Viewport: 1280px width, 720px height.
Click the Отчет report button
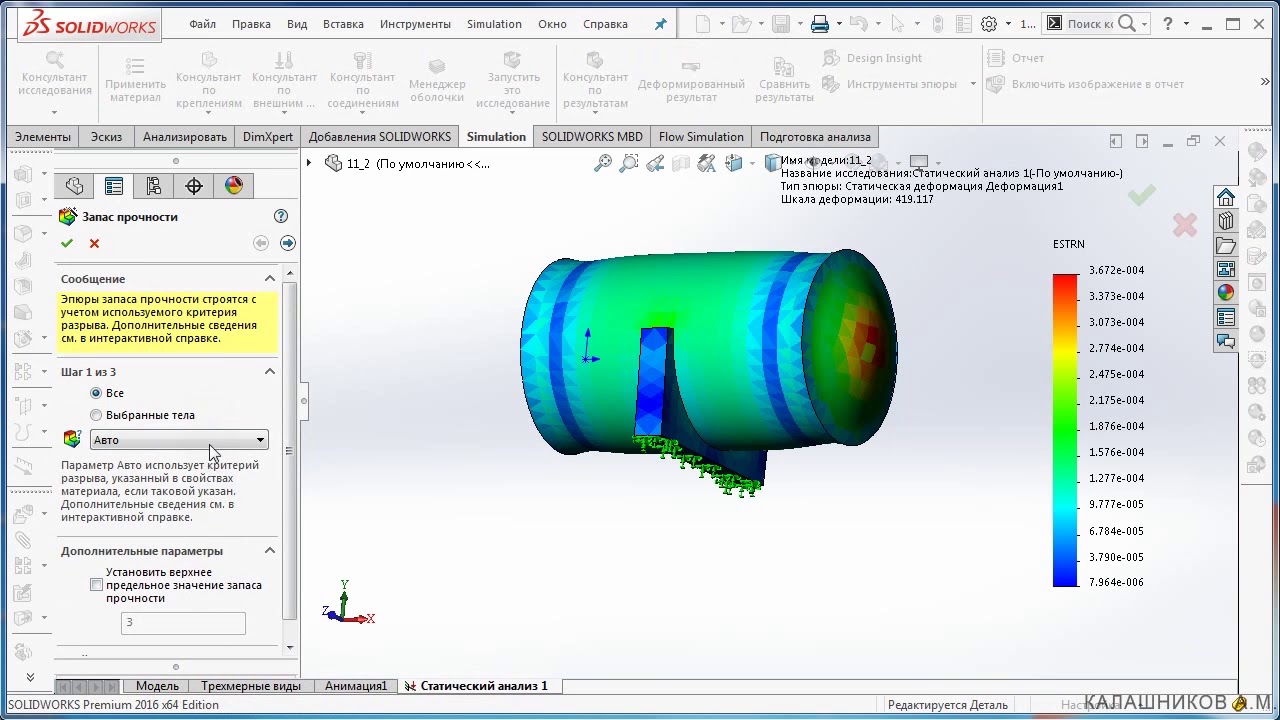coord(1016,58)
